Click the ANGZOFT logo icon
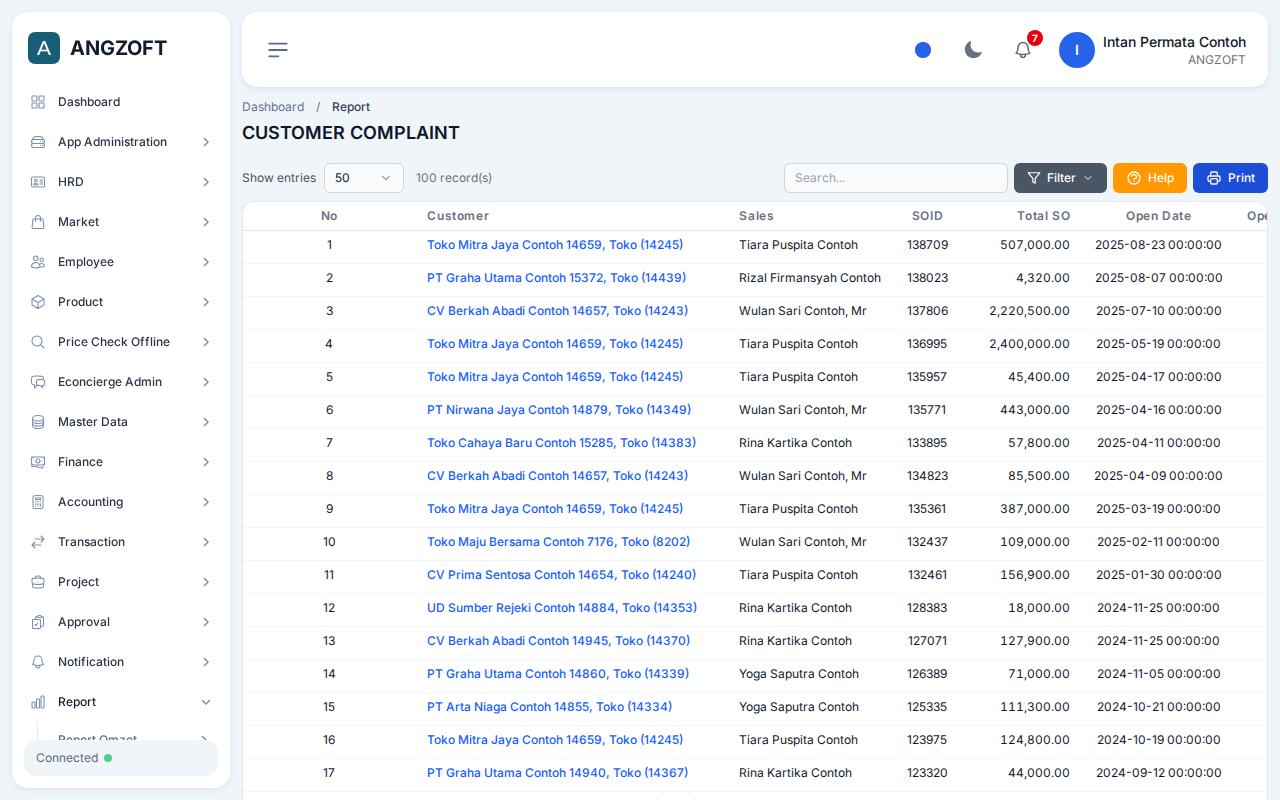 (x=44, y=48)
